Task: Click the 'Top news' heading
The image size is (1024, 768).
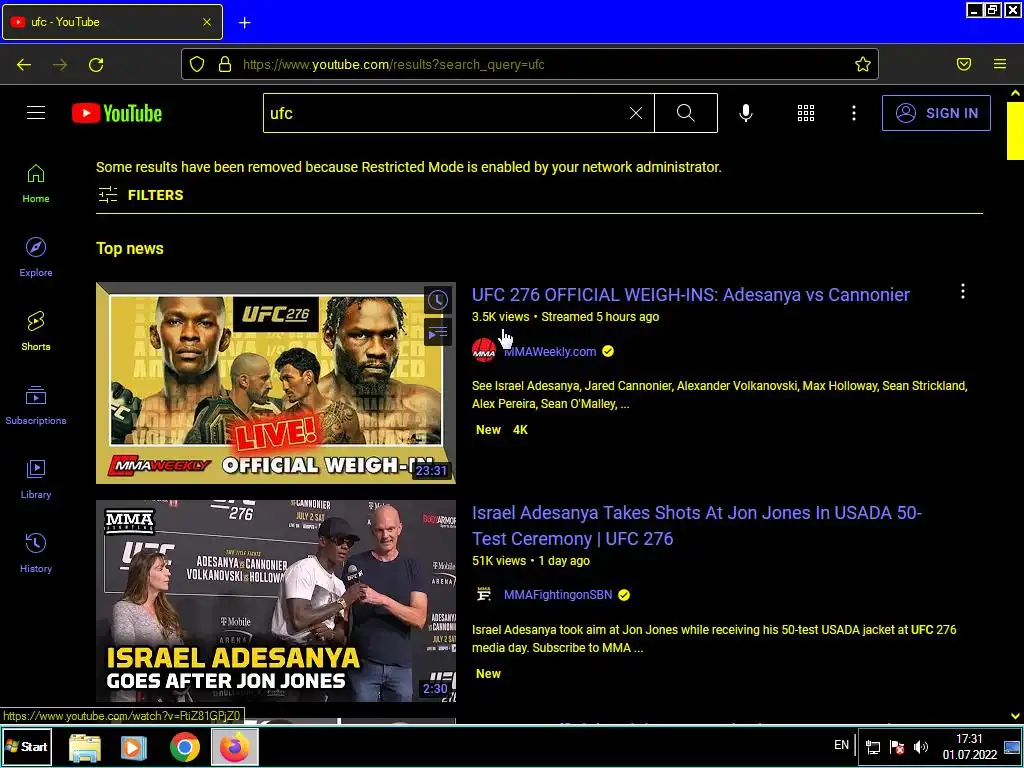Action: (x=130, y=248)
